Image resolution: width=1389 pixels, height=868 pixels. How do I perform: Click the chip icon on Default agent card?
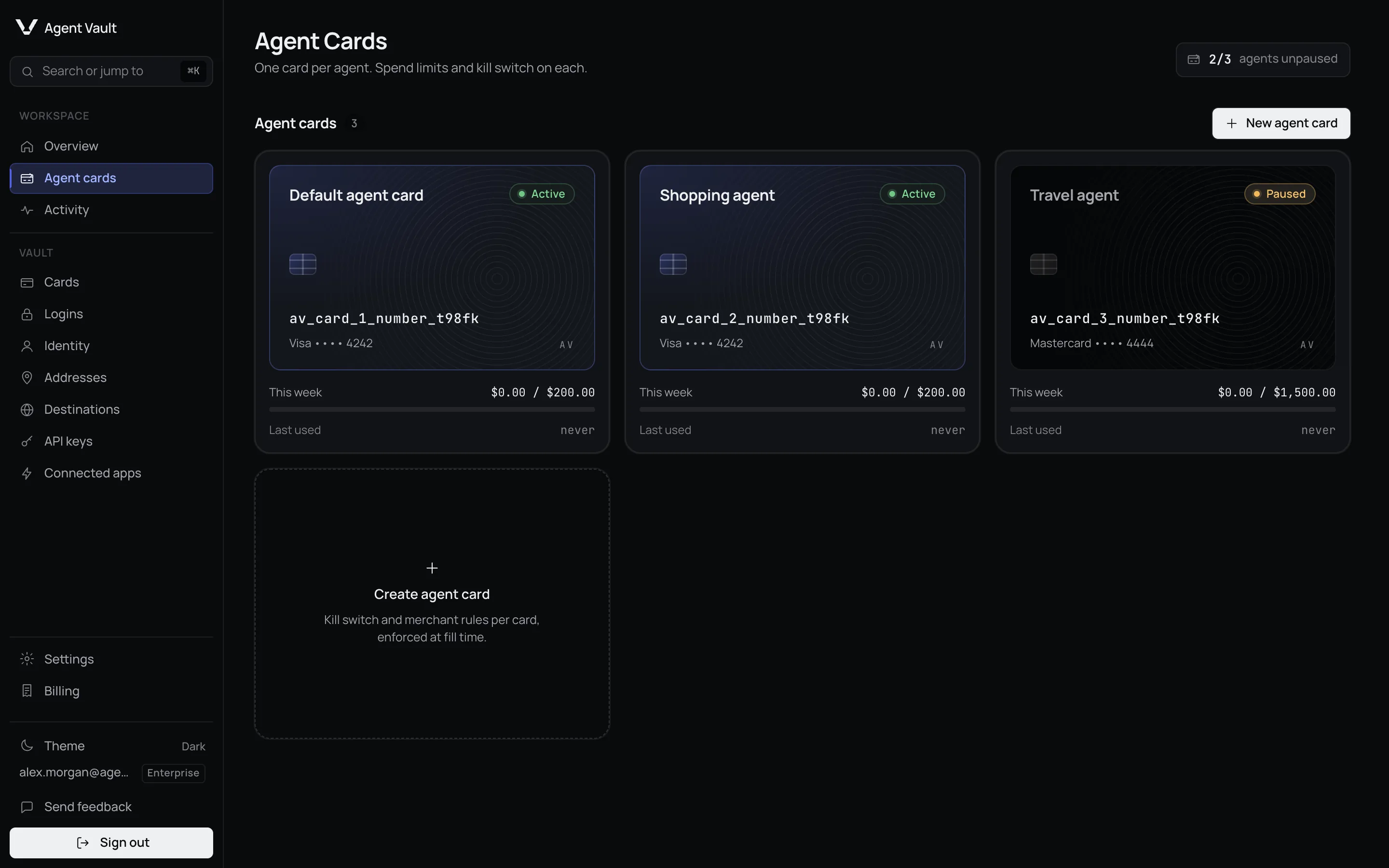(302, 264)
